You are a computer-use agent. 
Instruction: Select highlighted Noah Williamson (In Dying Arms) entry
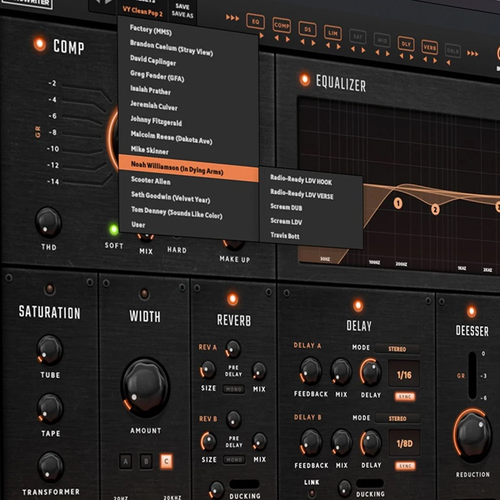click(x=189, y=168)
